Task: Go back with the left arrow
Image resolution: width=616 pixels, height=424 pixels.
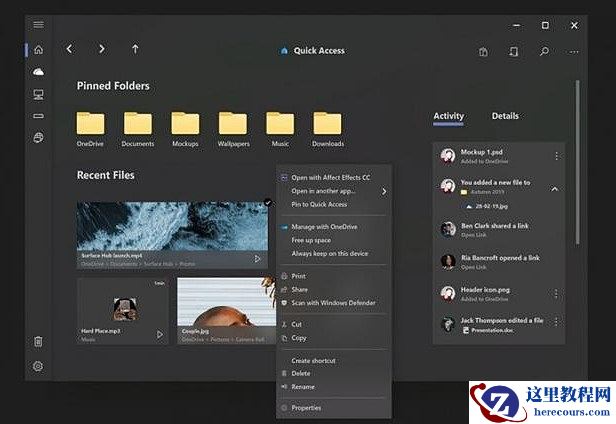Action: pyautogui.click(x=70, y=49)
